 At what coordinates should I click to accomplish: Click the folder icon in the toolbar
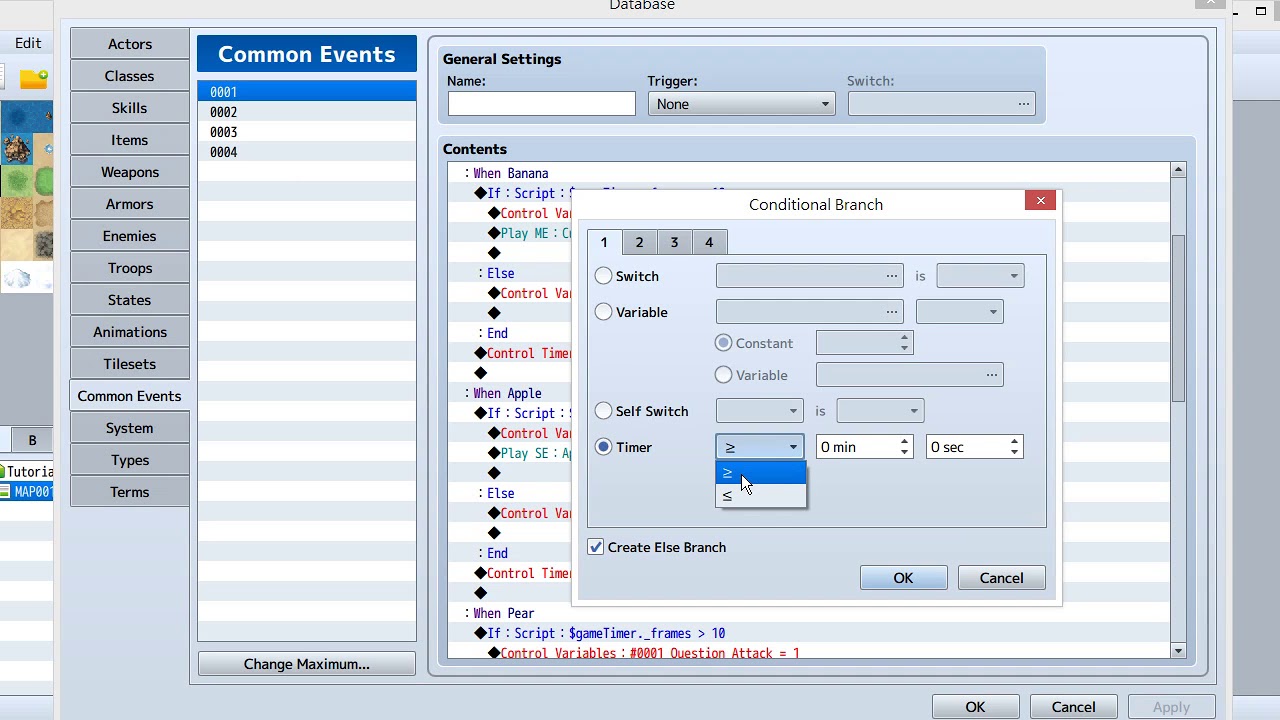click(33, 79)
